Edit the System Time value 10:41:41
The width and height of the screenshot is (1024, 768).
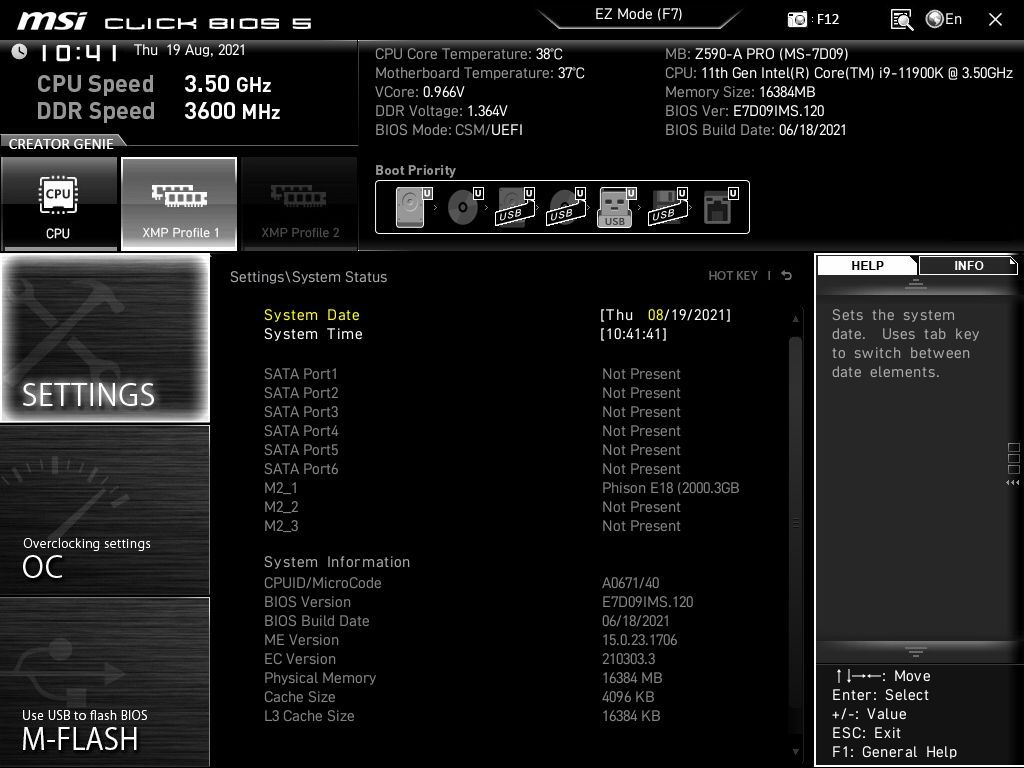click(633, 334)
